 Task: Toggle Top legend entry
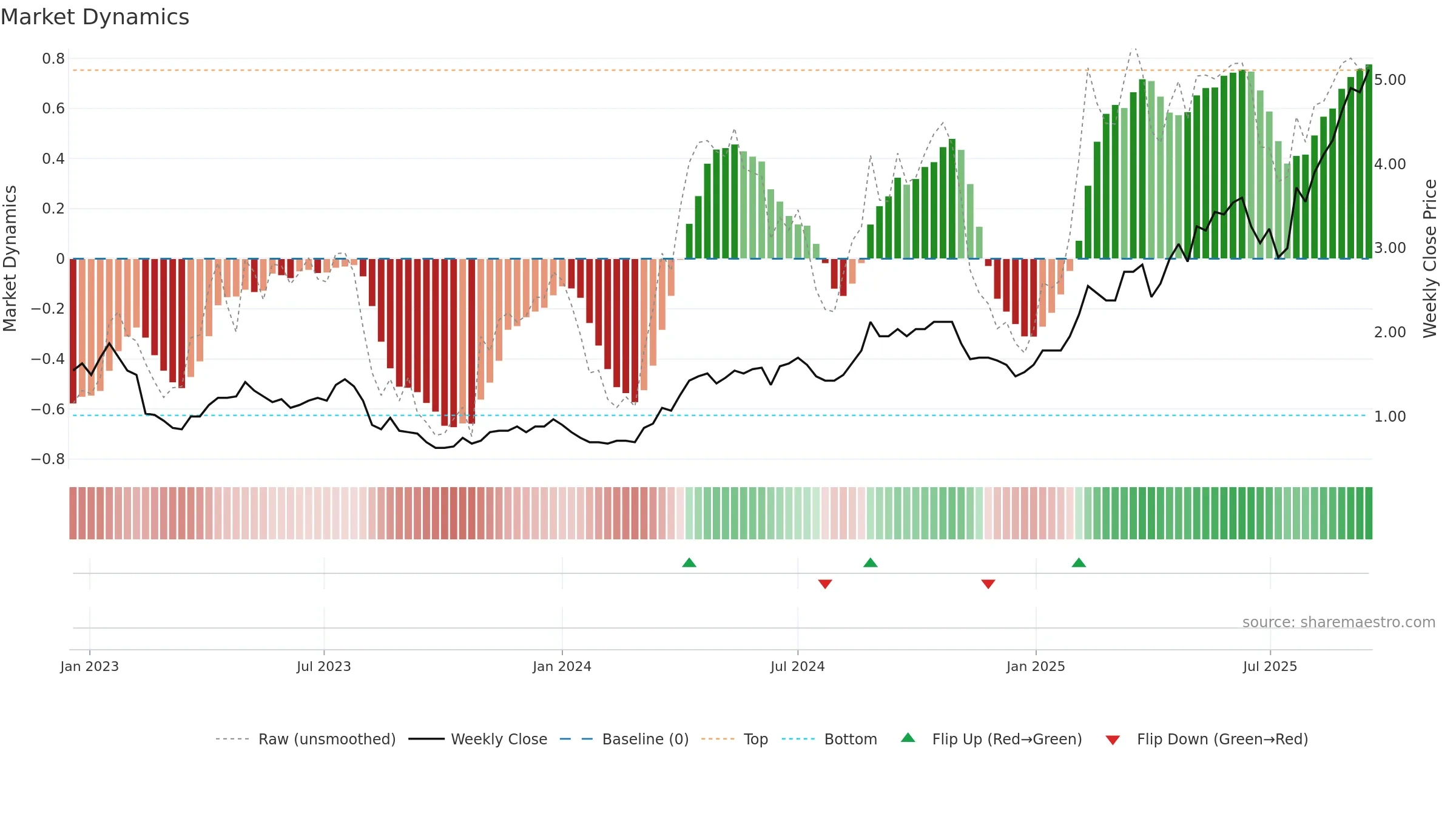(734, 739)
